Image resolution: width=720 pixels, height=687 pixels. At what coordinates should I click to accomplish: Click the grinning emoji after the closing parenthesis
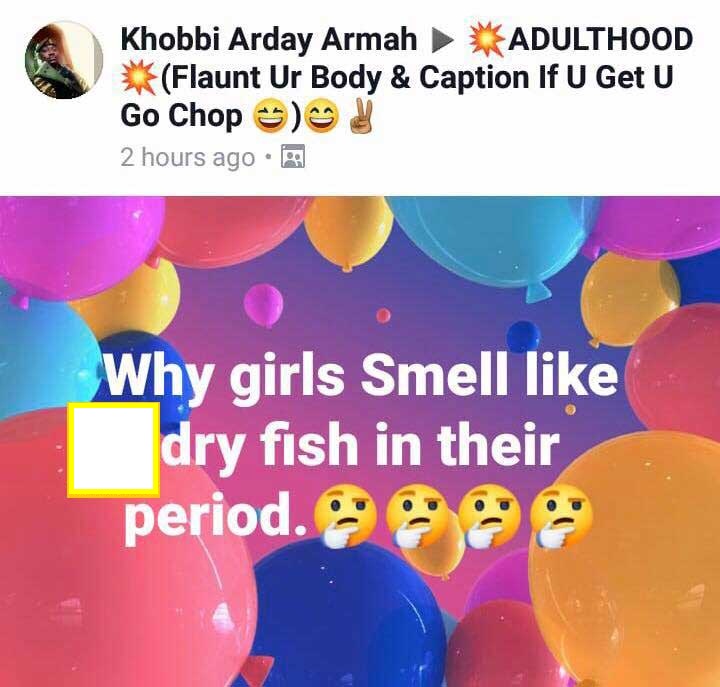(322, 117)
